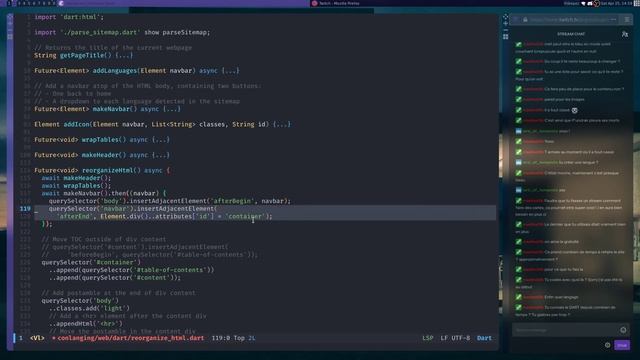Image resolution: width=640 pixels, height=360 pixels.
Task: Expand the folded addLanguages function body
Action: 231,71
